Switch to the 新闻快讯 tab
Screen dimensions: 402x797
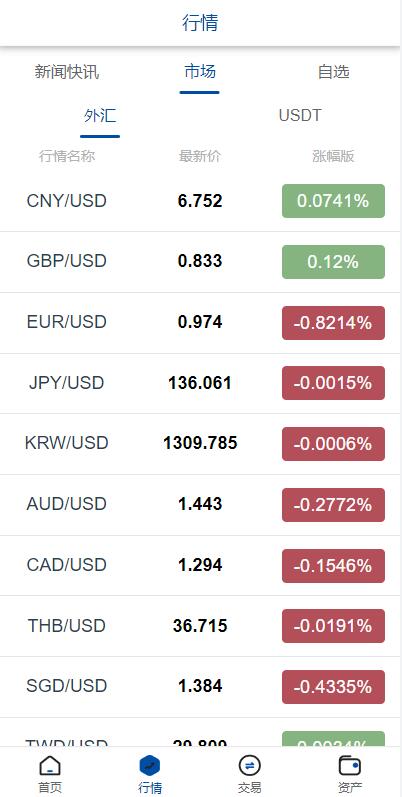67,72
